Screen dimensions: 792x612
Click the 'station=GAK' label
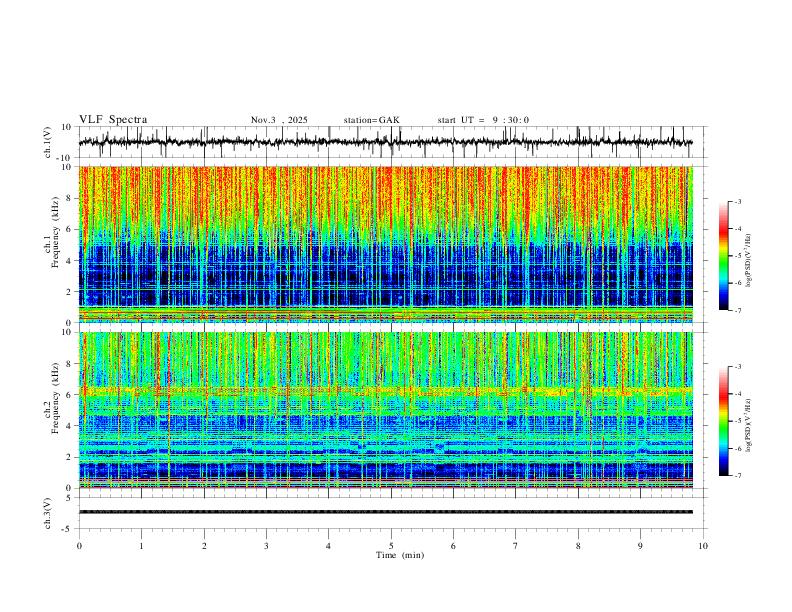tap(371, 120)
